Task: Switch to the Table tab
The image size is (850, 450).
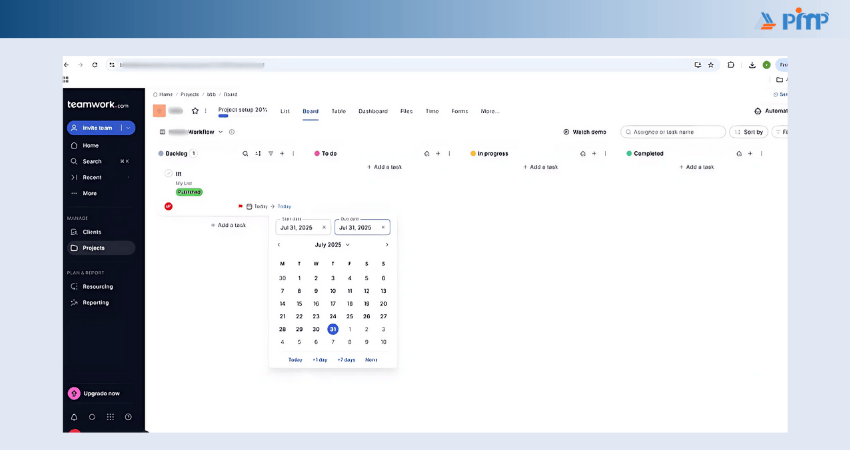Action: pyautogui.click(x=339, y=111)
